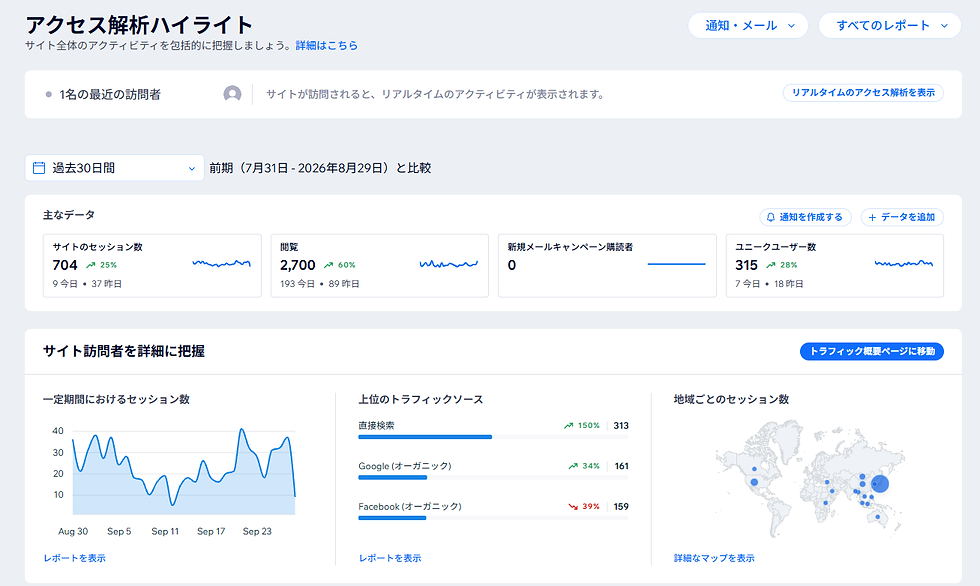Viewport: 980px width, 586px height.
Task: Open the ユニークユーザー数 card
Action: coord(834,266)
